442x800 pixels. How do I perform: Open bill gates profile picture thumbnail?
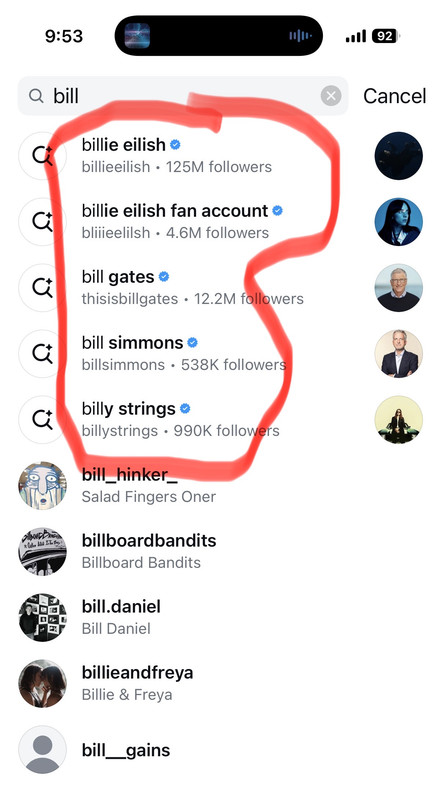tap(399, 287)
